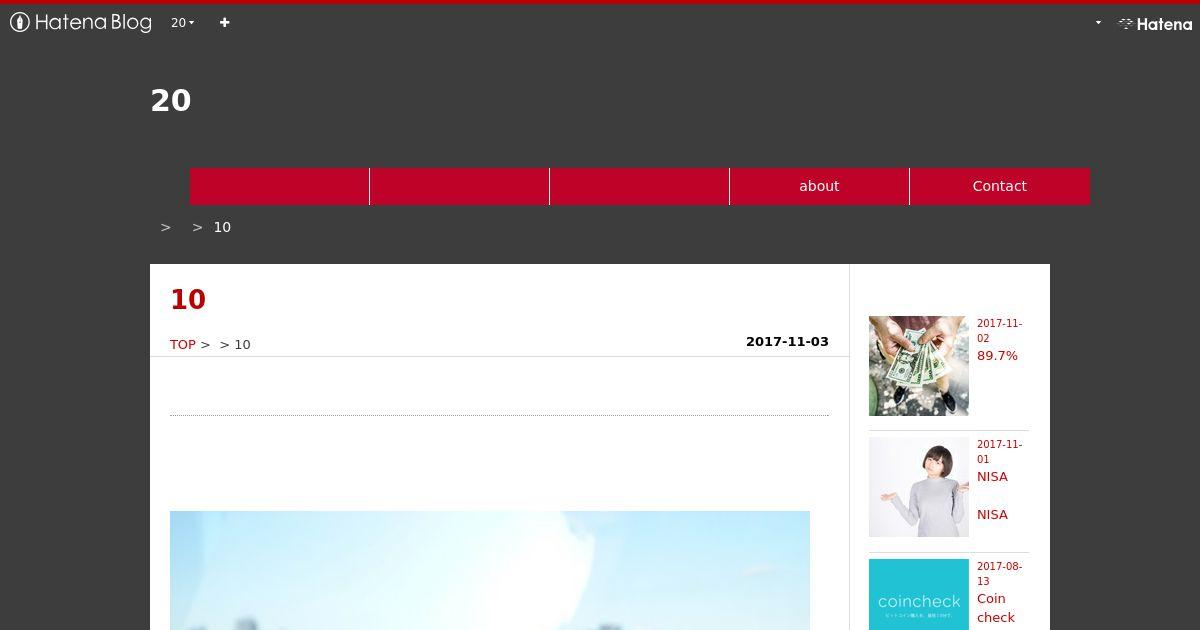Screen dimensions: 1200x630
Task: Expand the 20 blog dropdown in header
Action: tap(182, 22)
